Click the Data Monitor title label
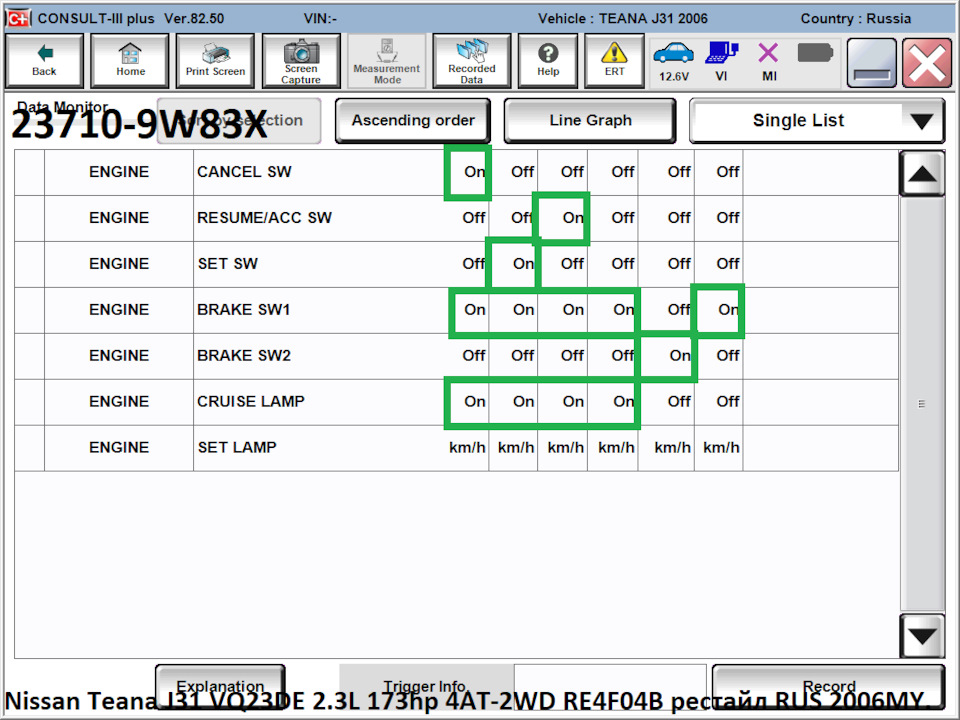960x720 pixels. pos(62,107)
